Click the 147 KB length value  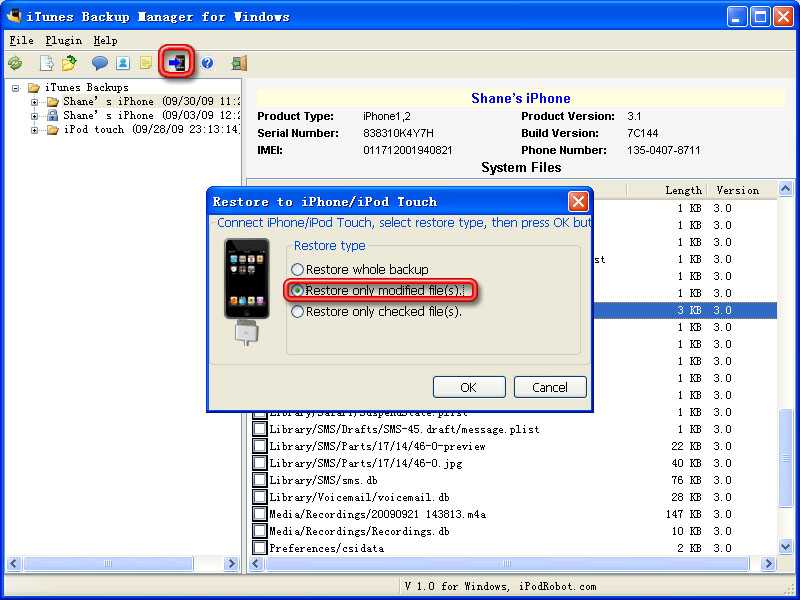[x=683, y=514]
